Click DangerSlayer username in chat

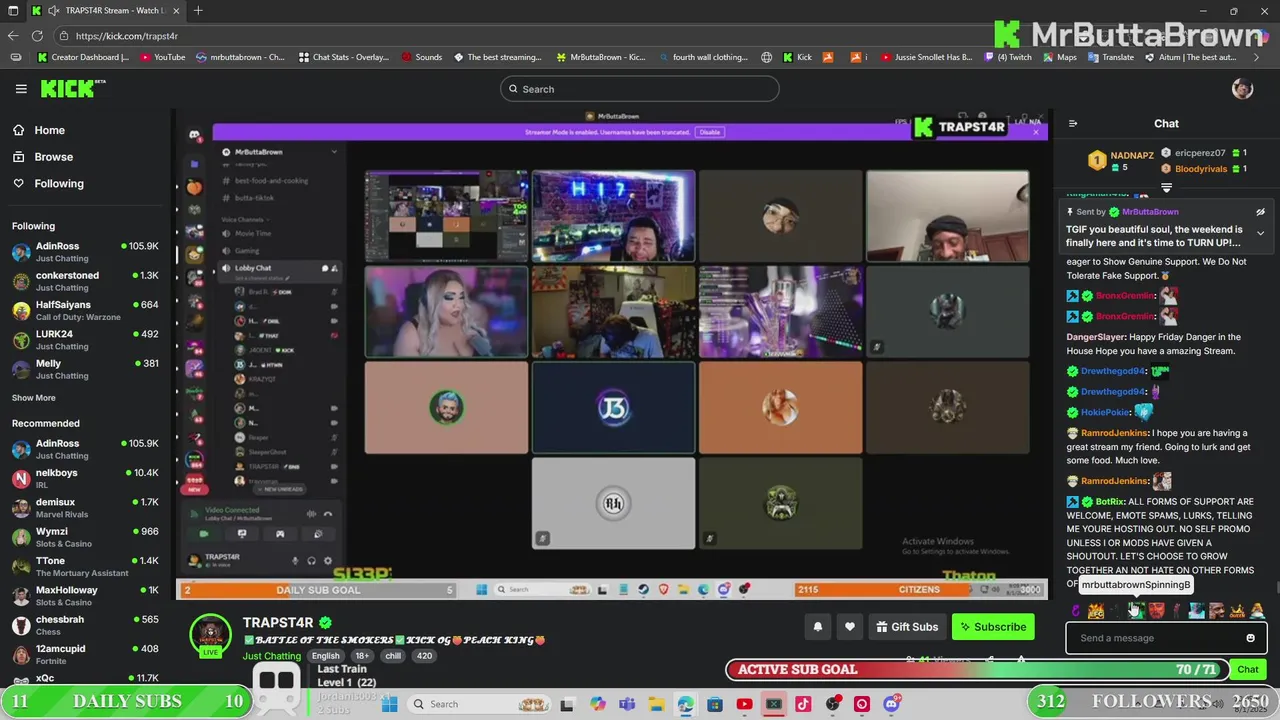(x=1096, y=337)
